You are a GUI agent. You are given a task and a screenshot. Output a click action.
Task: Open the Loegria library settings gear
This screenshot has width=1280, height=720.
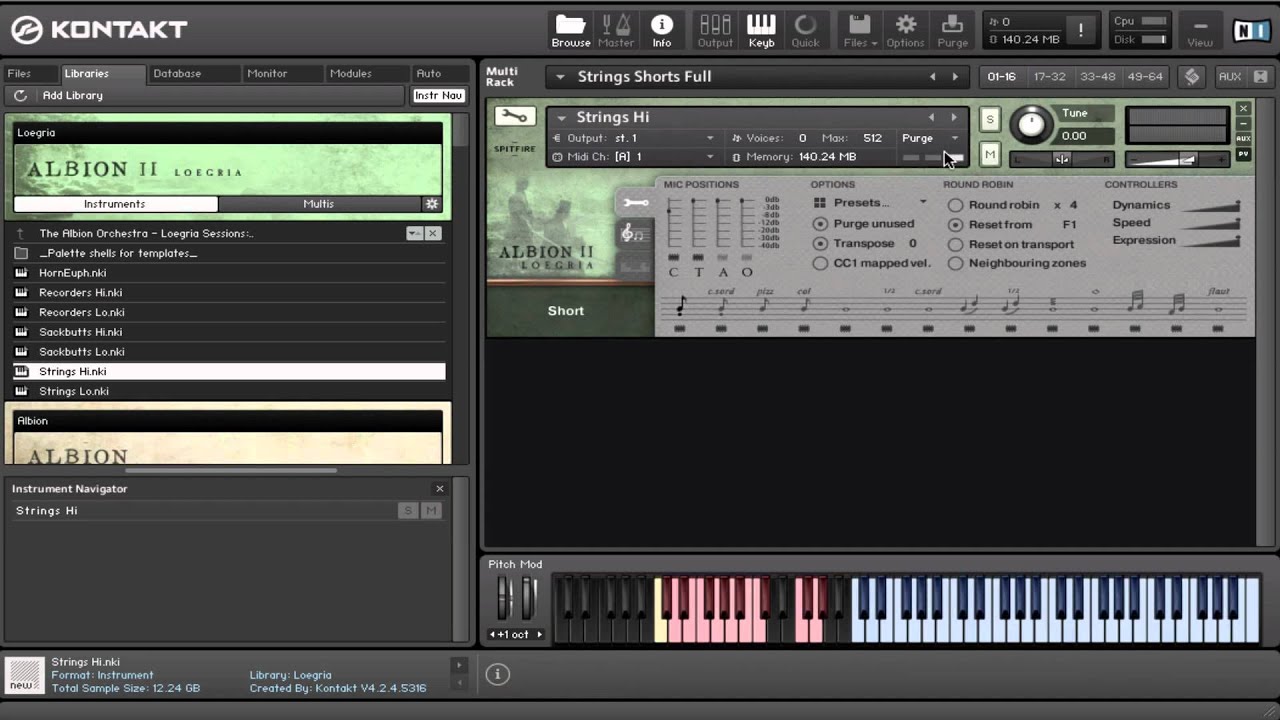pyautogui.click(x=432, y=204)
